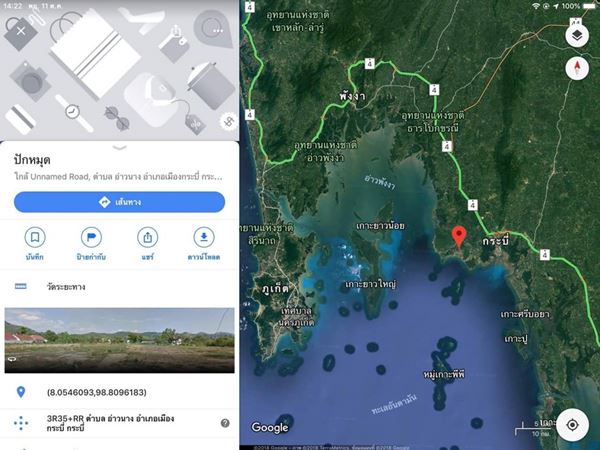
Task: Tap the label flag icon
Action: [91, 237]
